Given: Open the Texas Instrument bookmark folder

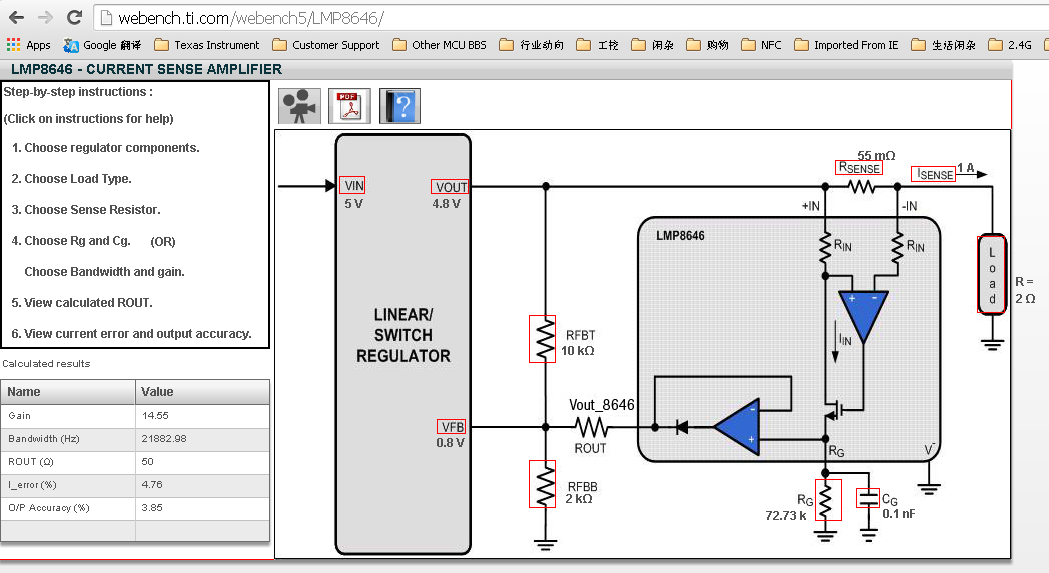Looking at the screenshot, I should 207,45.
